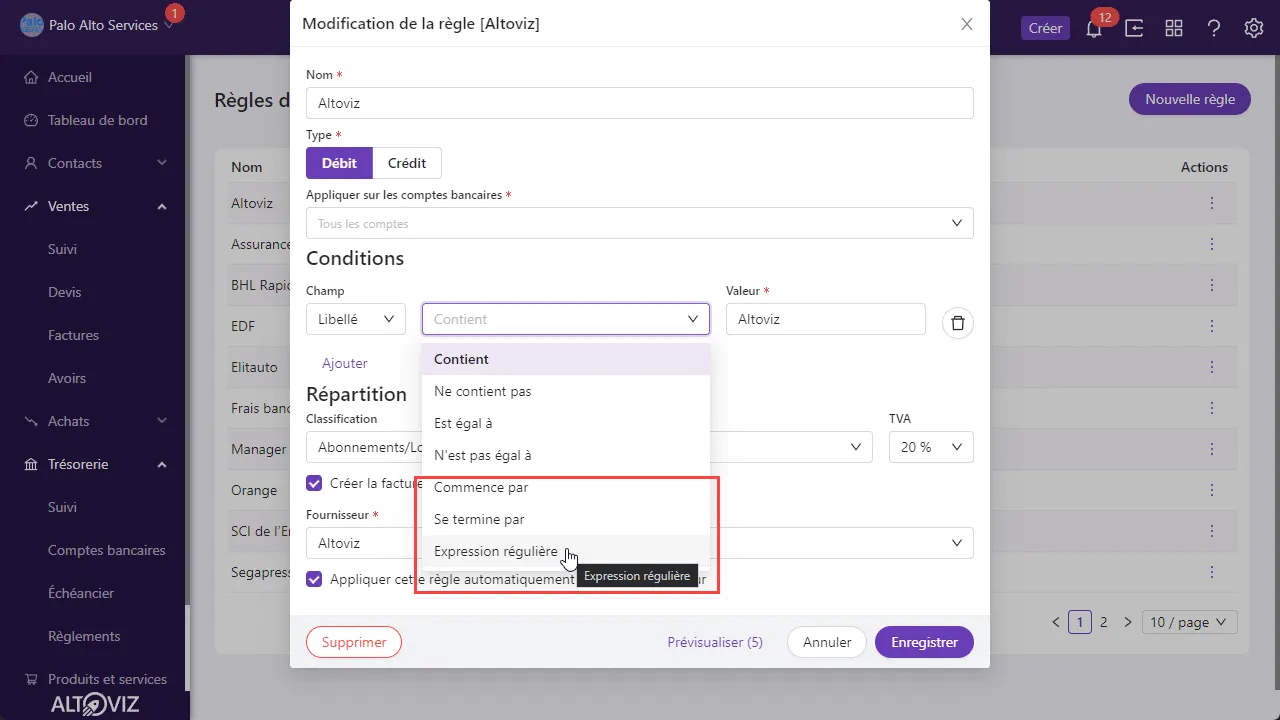Click the Enregistrer button

(x=924, y=642)
